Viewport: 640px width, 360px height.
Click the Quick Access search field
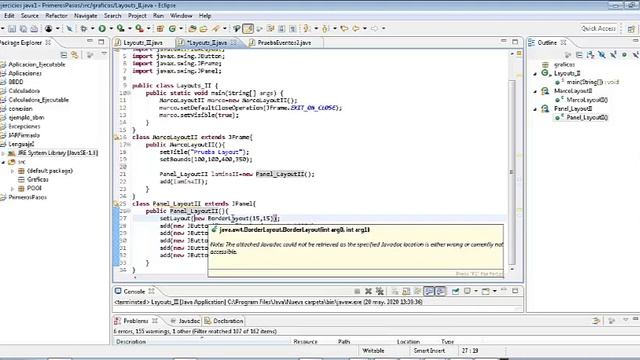(x=598, y=28)
